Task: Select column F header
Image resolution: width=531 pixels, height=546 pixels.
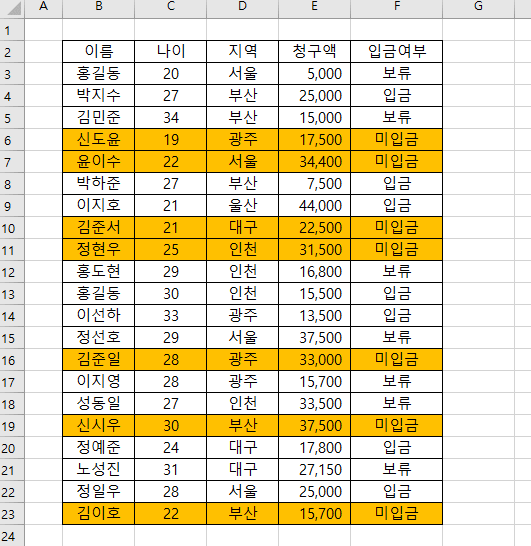Action: (397, 9)
